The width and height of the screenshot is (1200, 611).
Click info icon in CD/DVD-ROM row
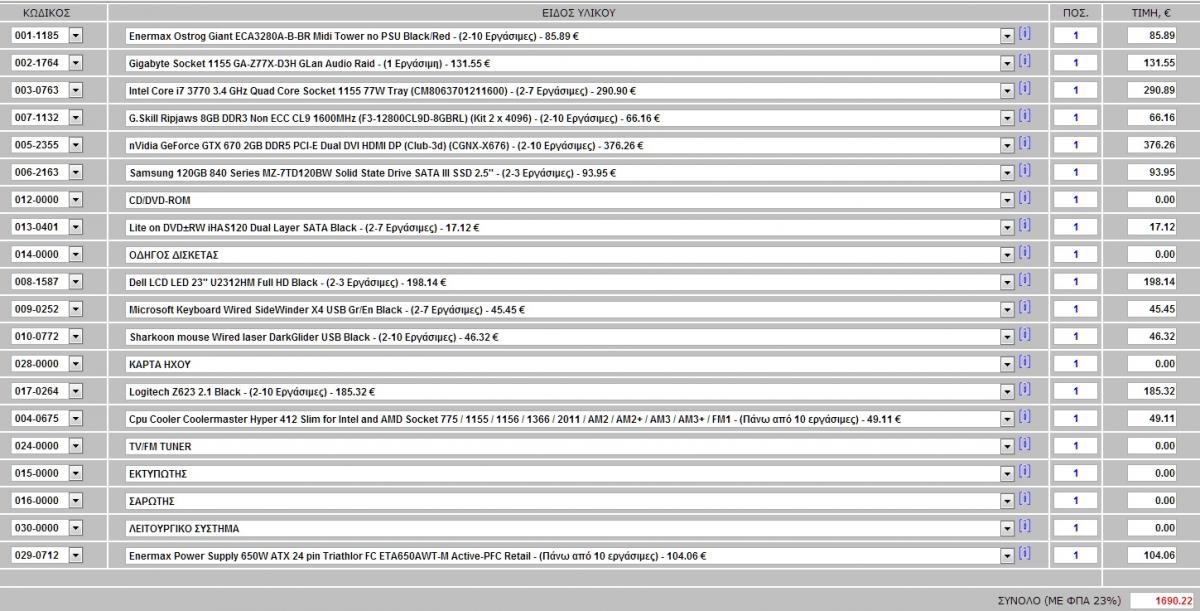1025,198
